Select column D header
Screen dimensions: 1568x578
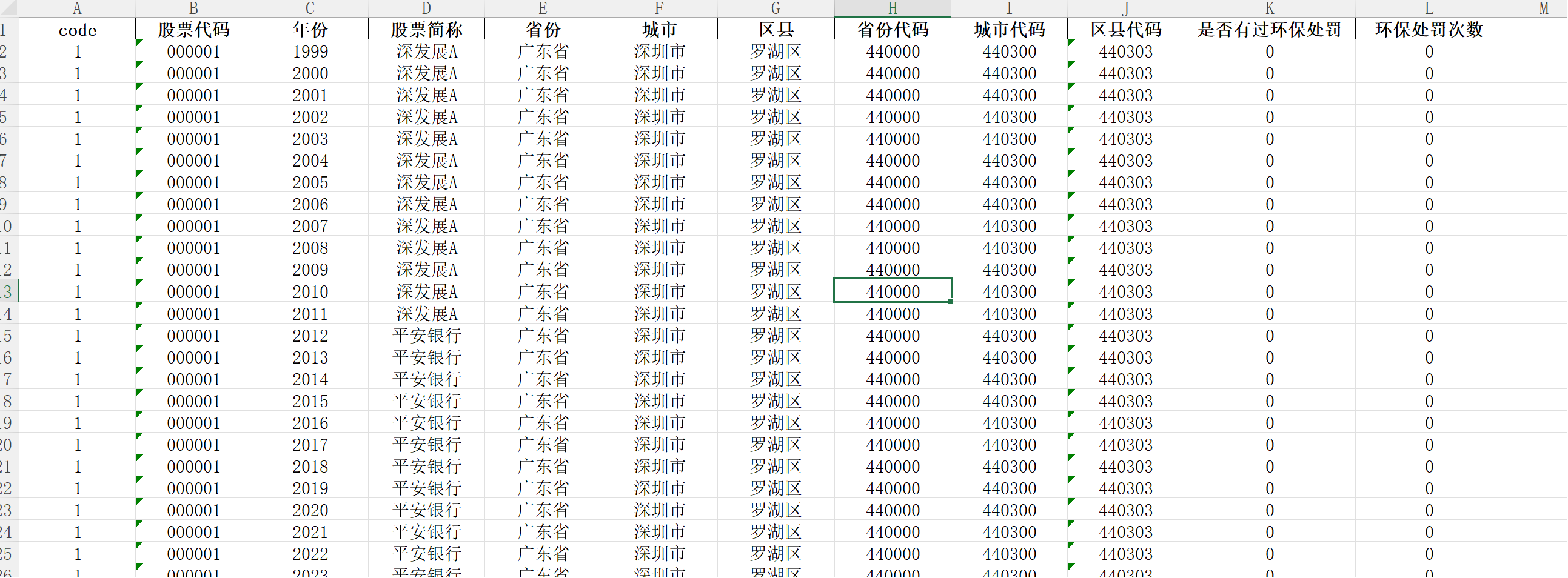point(427,8)
